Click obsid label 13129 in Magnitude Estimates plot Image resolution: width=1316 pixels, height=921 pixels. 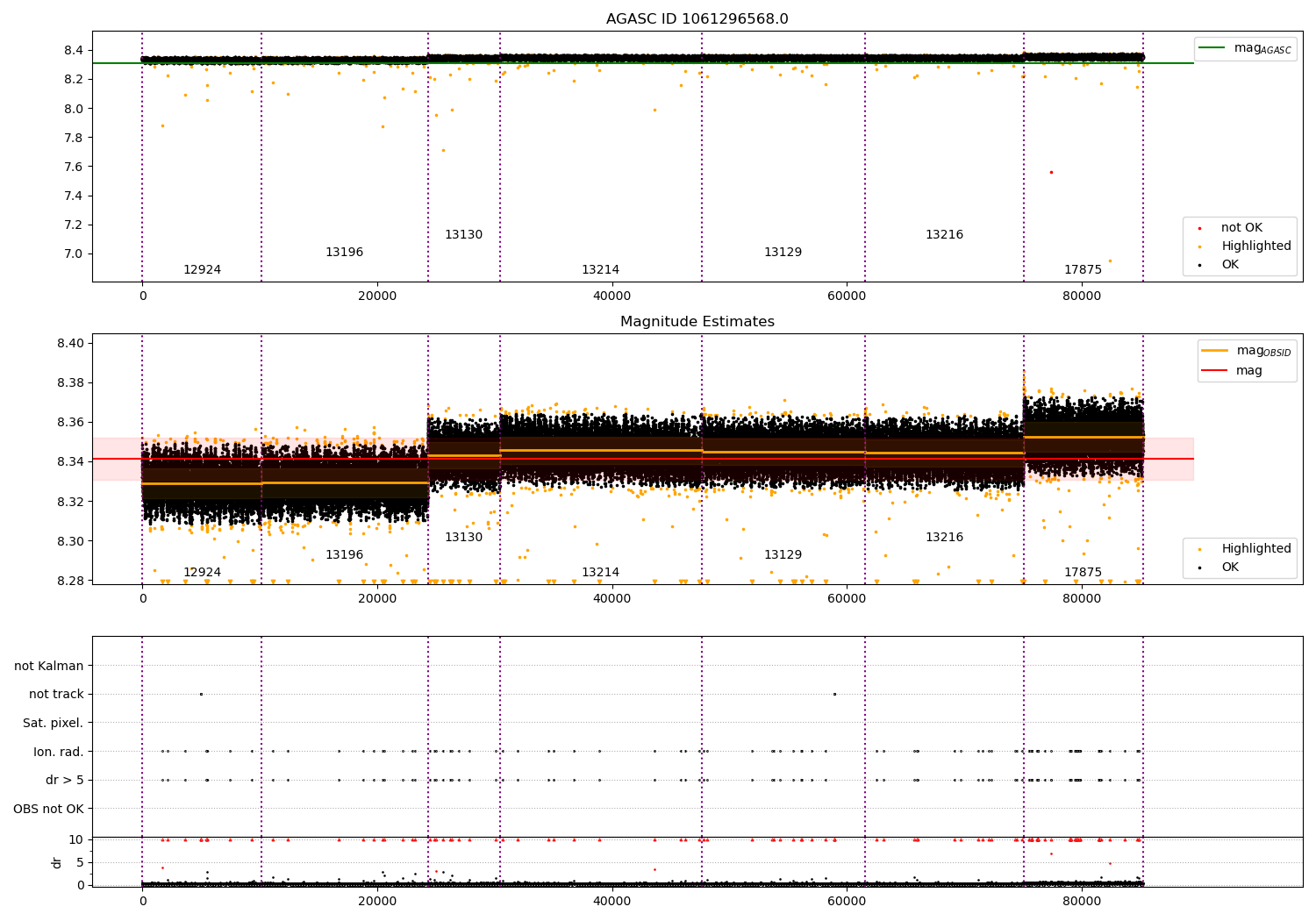tap(783, 555)
